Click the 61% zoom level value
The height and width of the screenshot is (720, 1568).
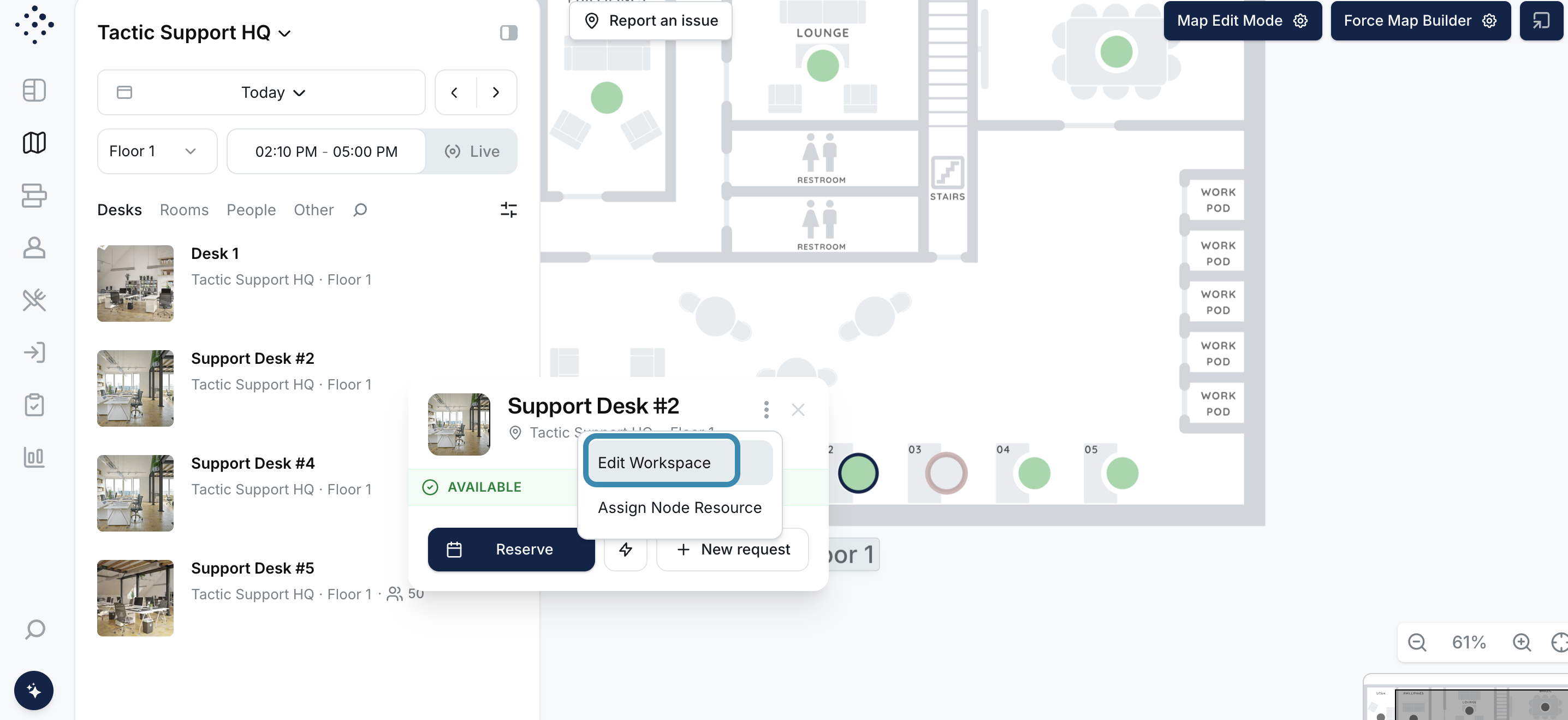tap(1469, 642)
